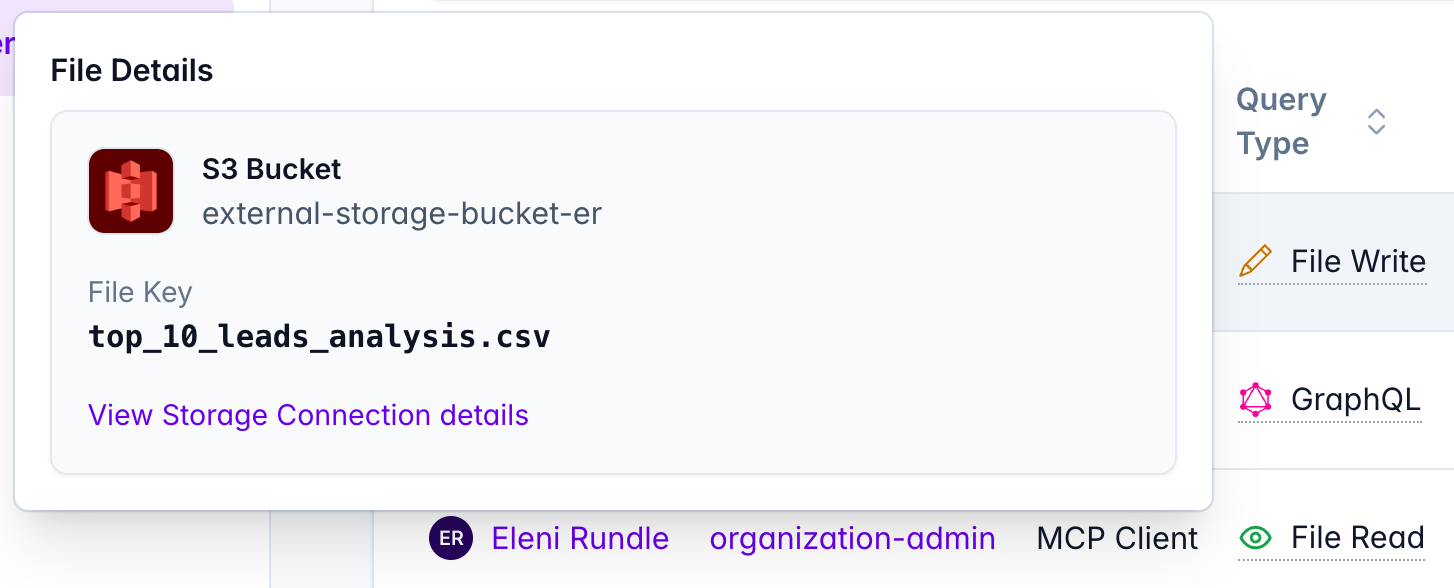
Task: Sort by the Query Type column arrows
Action: point(1376,122)
